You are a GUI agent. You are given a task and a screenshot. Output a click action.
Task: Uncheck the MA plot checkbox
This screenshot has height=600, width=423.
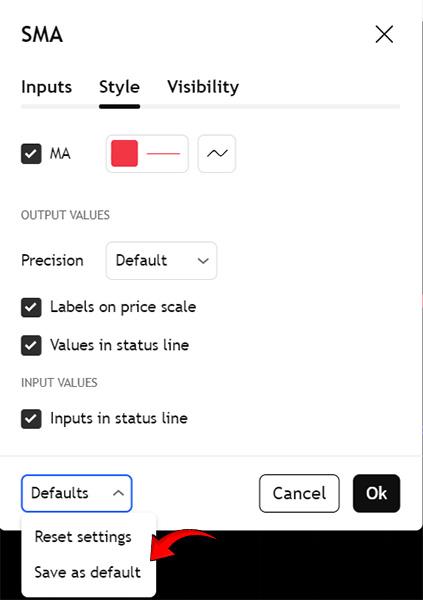31,154
